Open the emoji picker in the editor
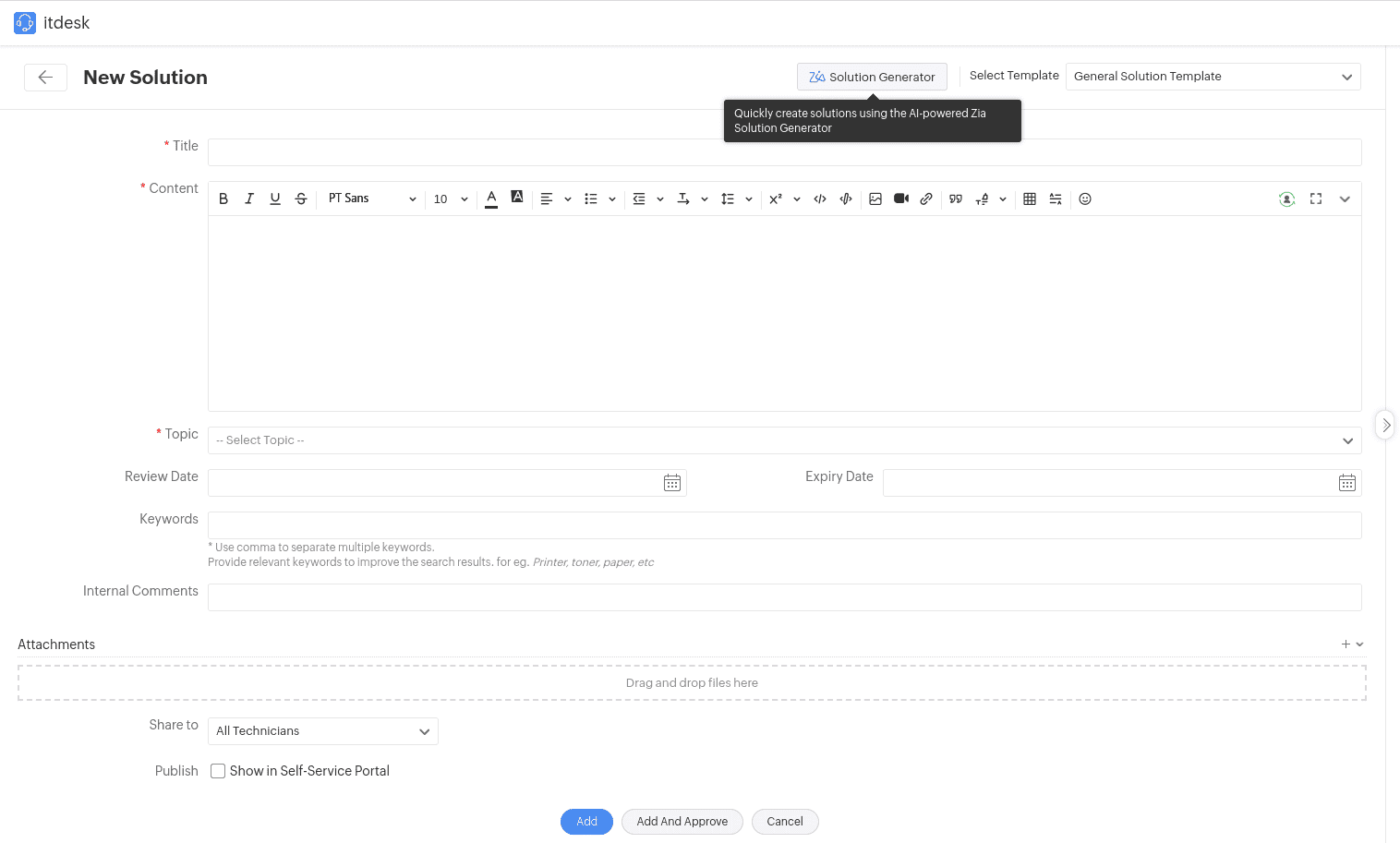Image resolution: width=1400 pixels, height=843 pixels. click(1084, 199)
